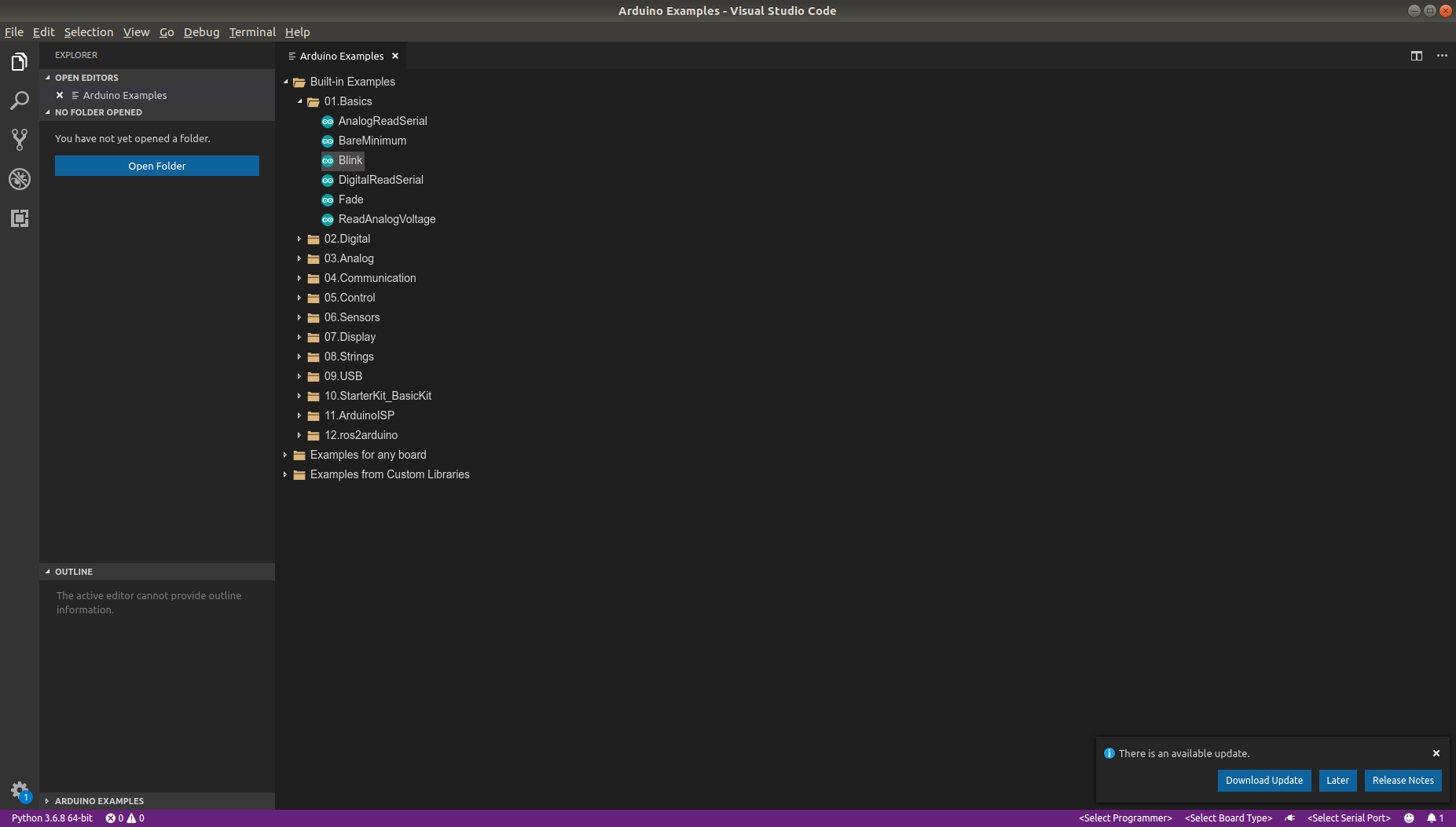1456x827 pixels.
Task: Open the editor More Actions ellipsis
Action: tap(1442, 56)
